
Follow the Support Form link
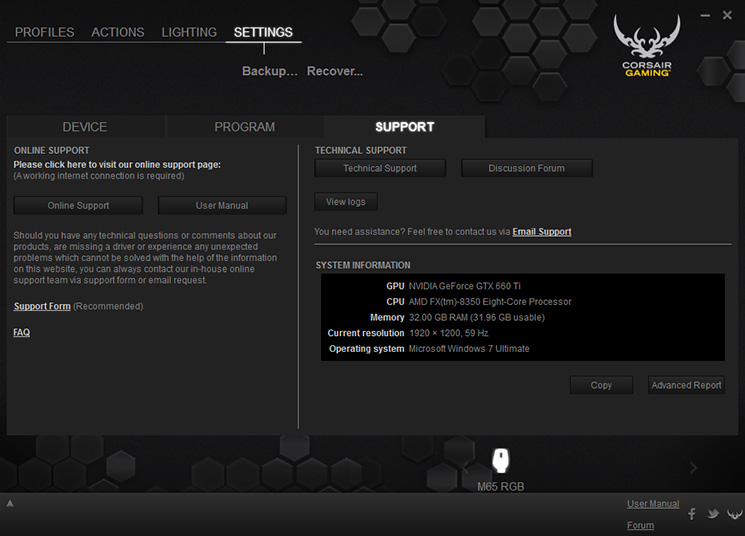point(42,306)
